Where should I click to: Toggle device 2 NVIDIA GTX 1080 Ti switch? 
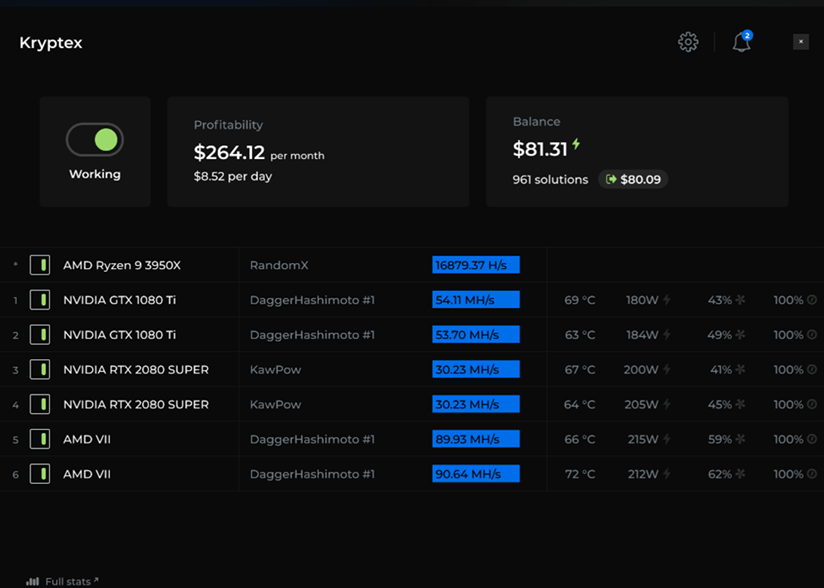(x=40, y=335)
